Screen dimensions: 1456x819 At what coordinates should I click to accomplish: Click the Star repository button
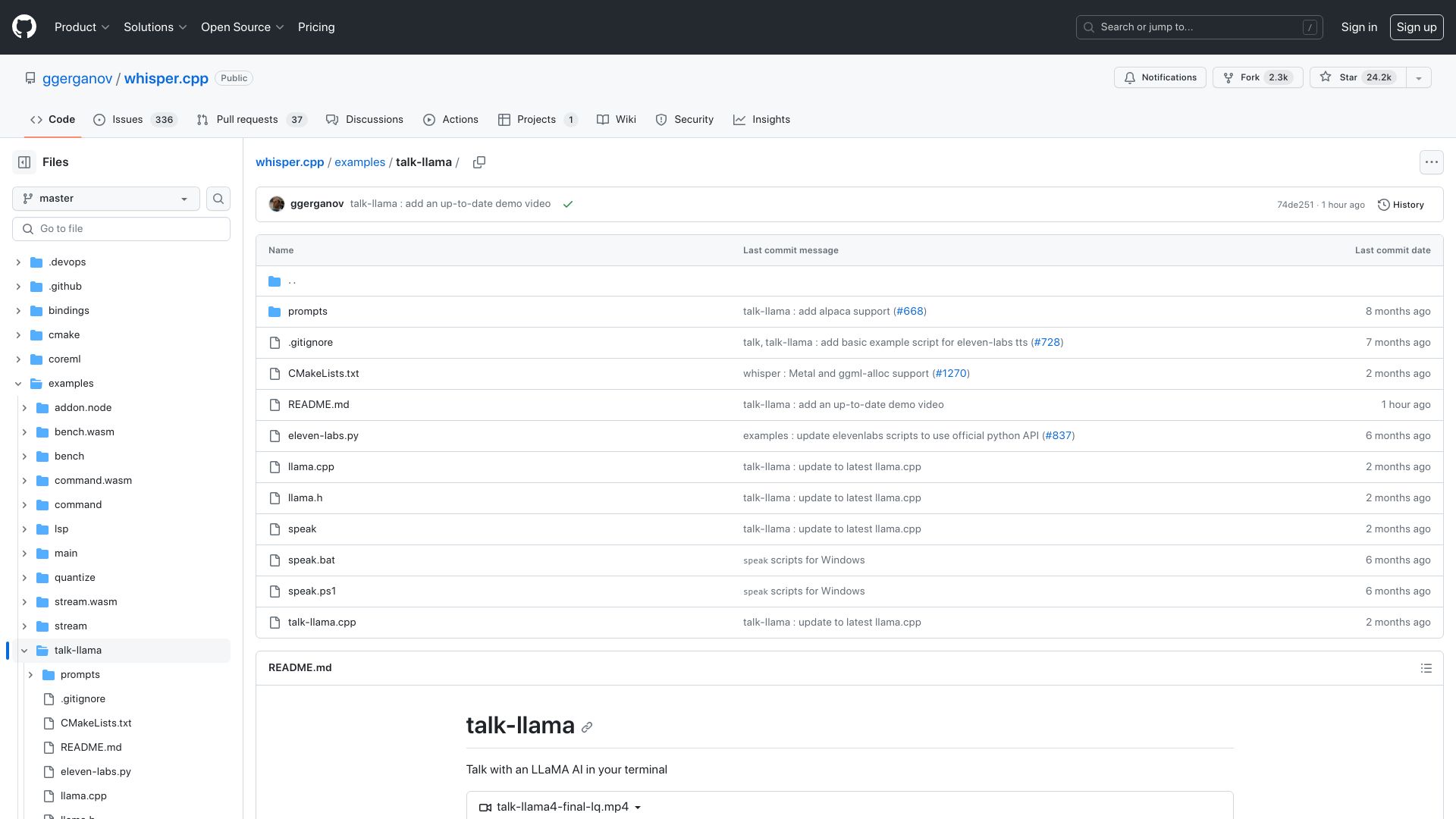[1357, 77]
